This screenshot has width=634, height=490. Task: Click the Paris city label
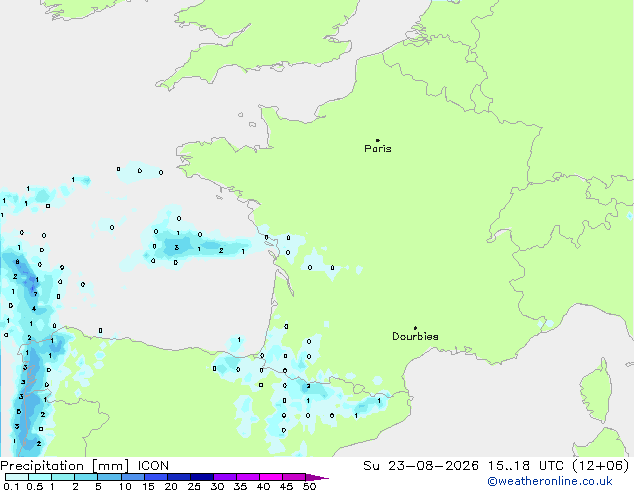pos(378,149)
